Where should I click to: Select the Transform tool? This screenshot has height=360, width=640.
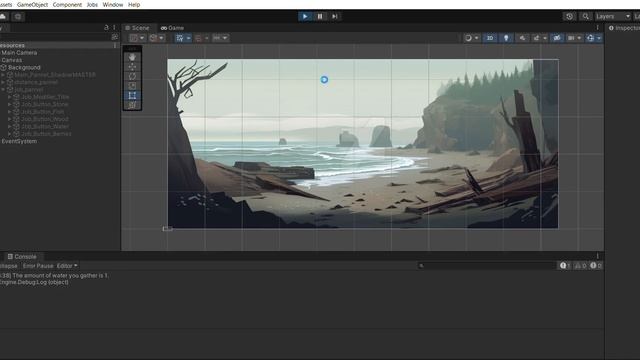coord(132,105)
